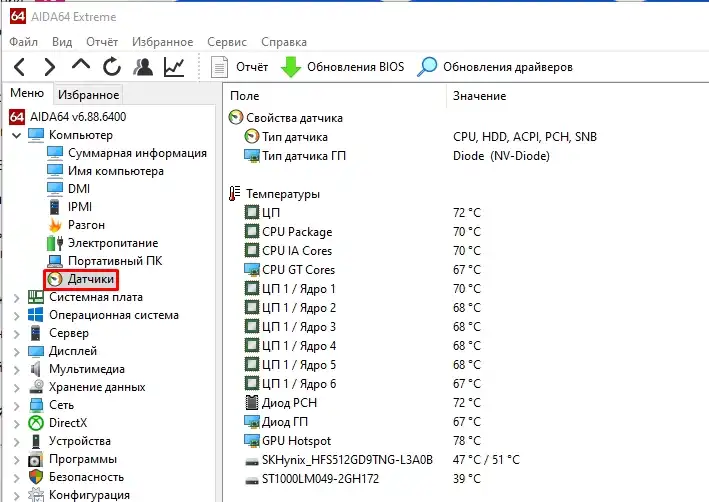Click the Отчёт toolbar button label
709x502 pixels.
click(252, 67)
